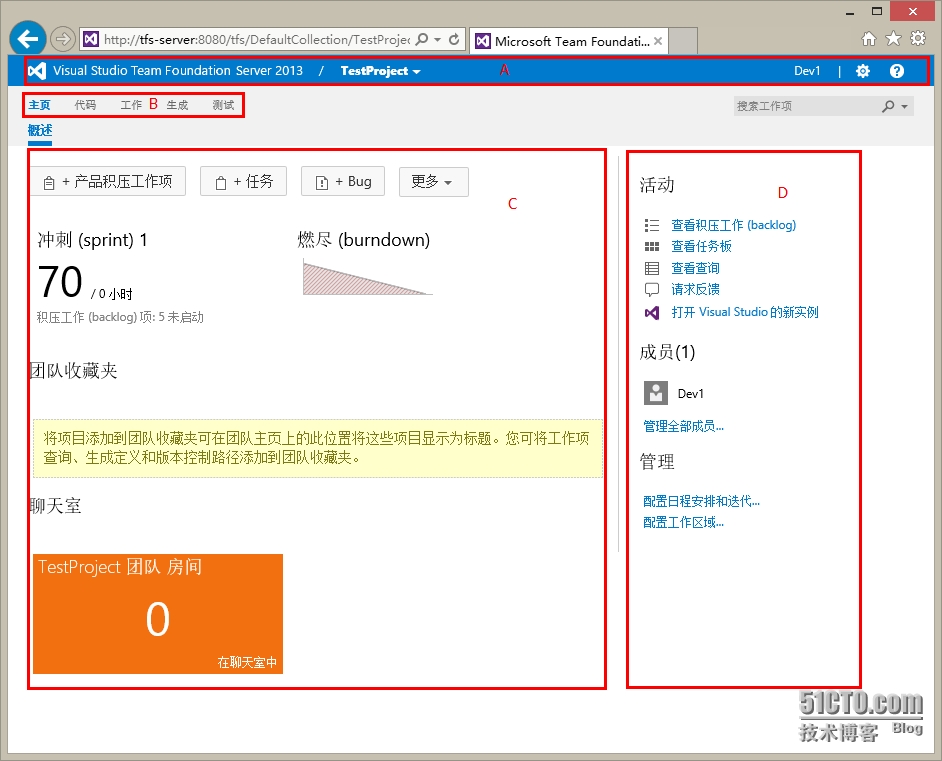Image resolution: width=942 pixels, height=761 pixels.
Task: Click the work item search magnifier icon
Action: (x=888, y=106)
